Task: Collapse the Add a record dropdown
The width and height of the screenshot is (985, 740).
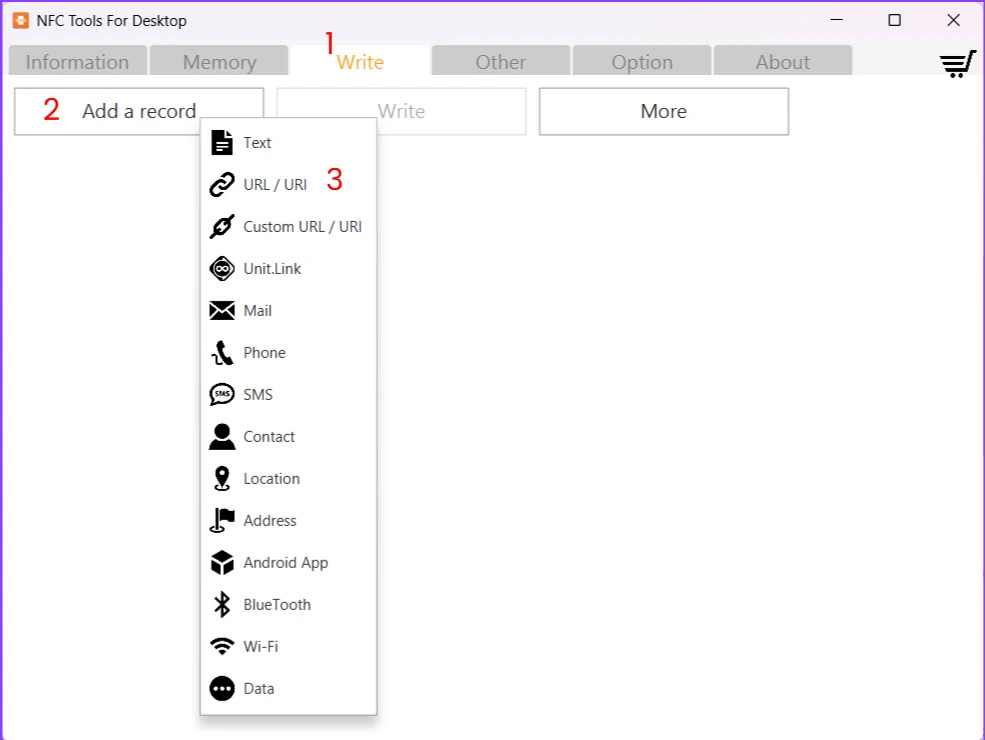Action: [138, 111]
